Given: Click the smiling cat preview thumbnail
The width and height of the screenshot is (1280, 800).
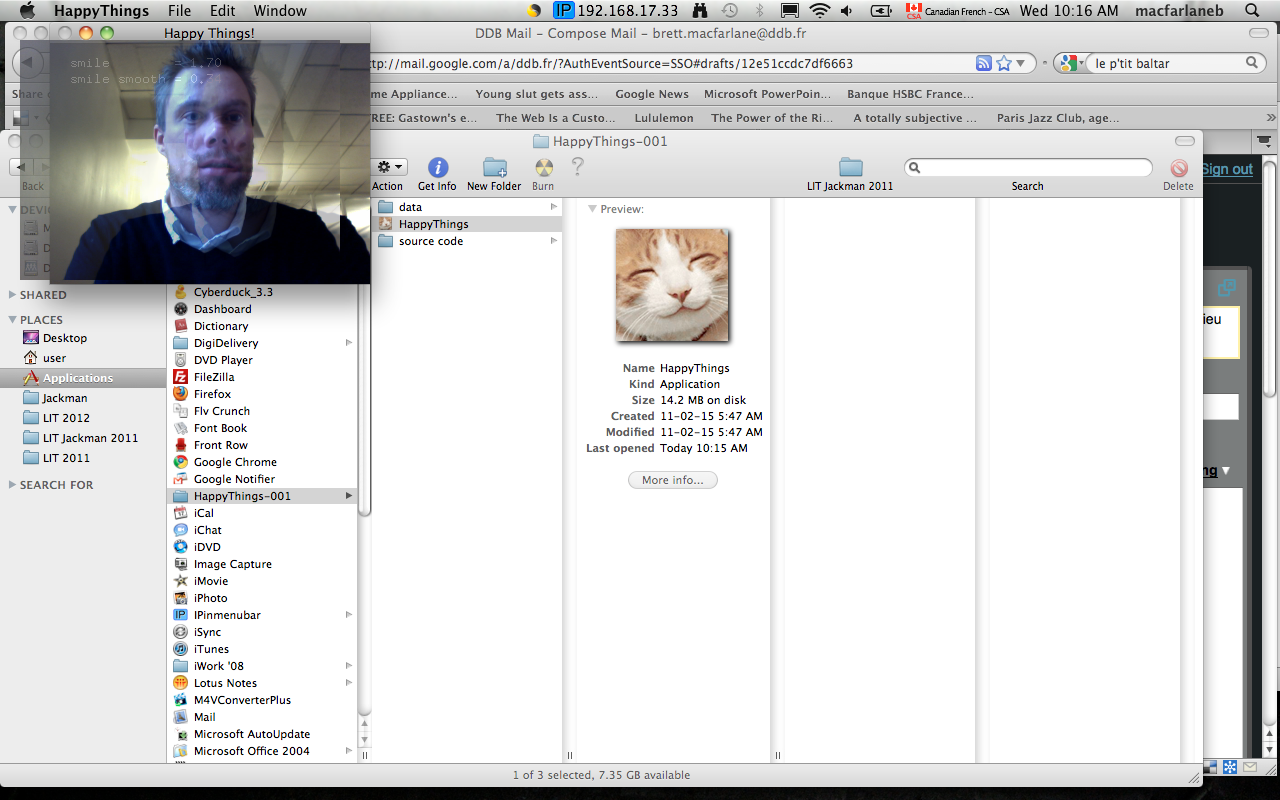Looking at the screenshot, I should coord(671,285).
